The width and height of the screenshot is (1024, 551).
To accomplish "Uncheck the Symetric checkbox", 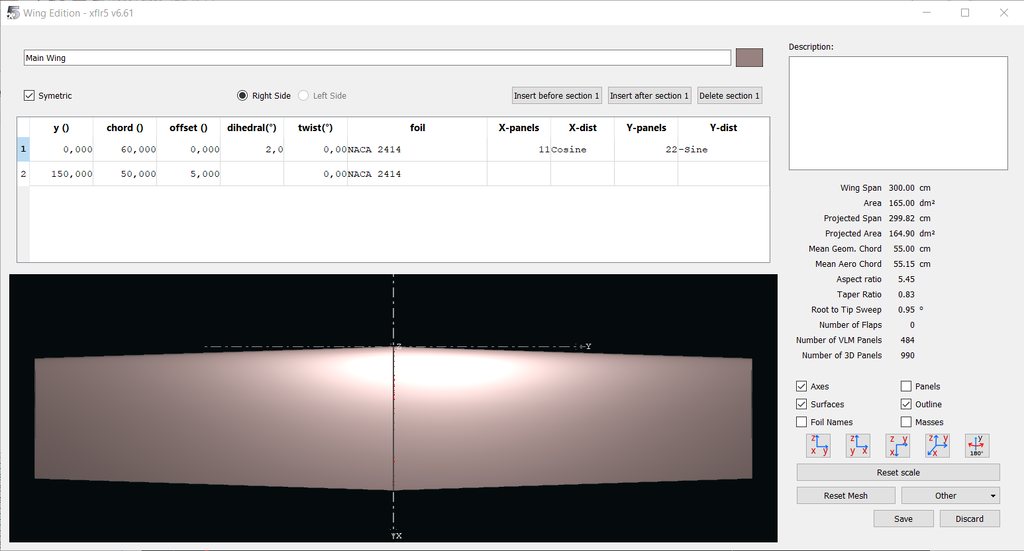I will pyautogui.click(x=30, y=96).
